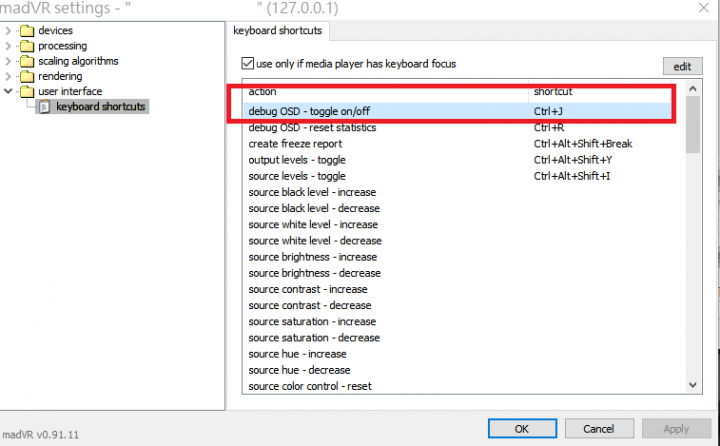720x446 pixels.
Task: Click the shortcuts list scrollbar thumb
Action: (x=693, y=124)
